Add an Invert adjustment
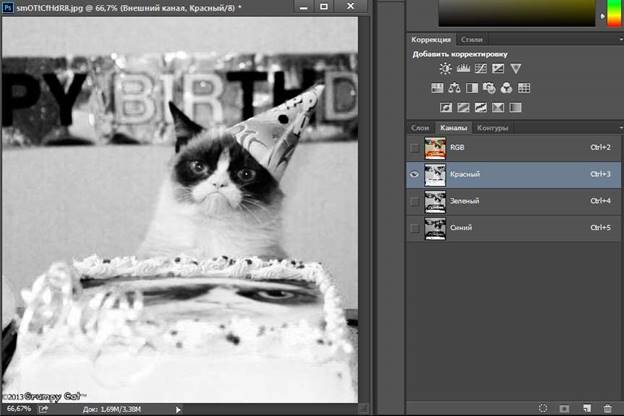The height and width of the screenshot is (416, 624). [x=446, y=107]
